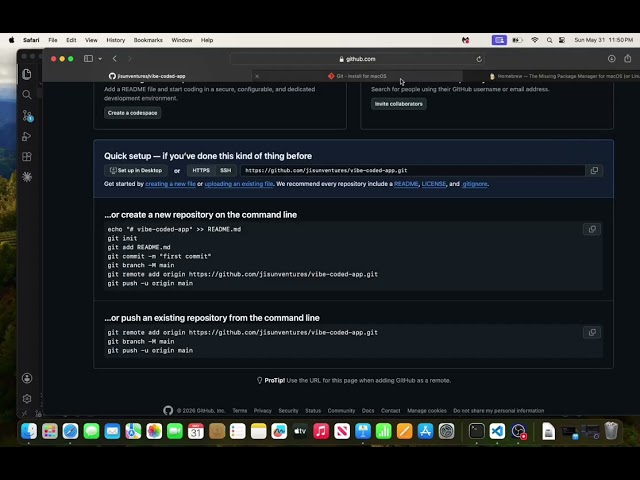
Task: Click Invite collaborators button
Action: [x=398, y=104]
